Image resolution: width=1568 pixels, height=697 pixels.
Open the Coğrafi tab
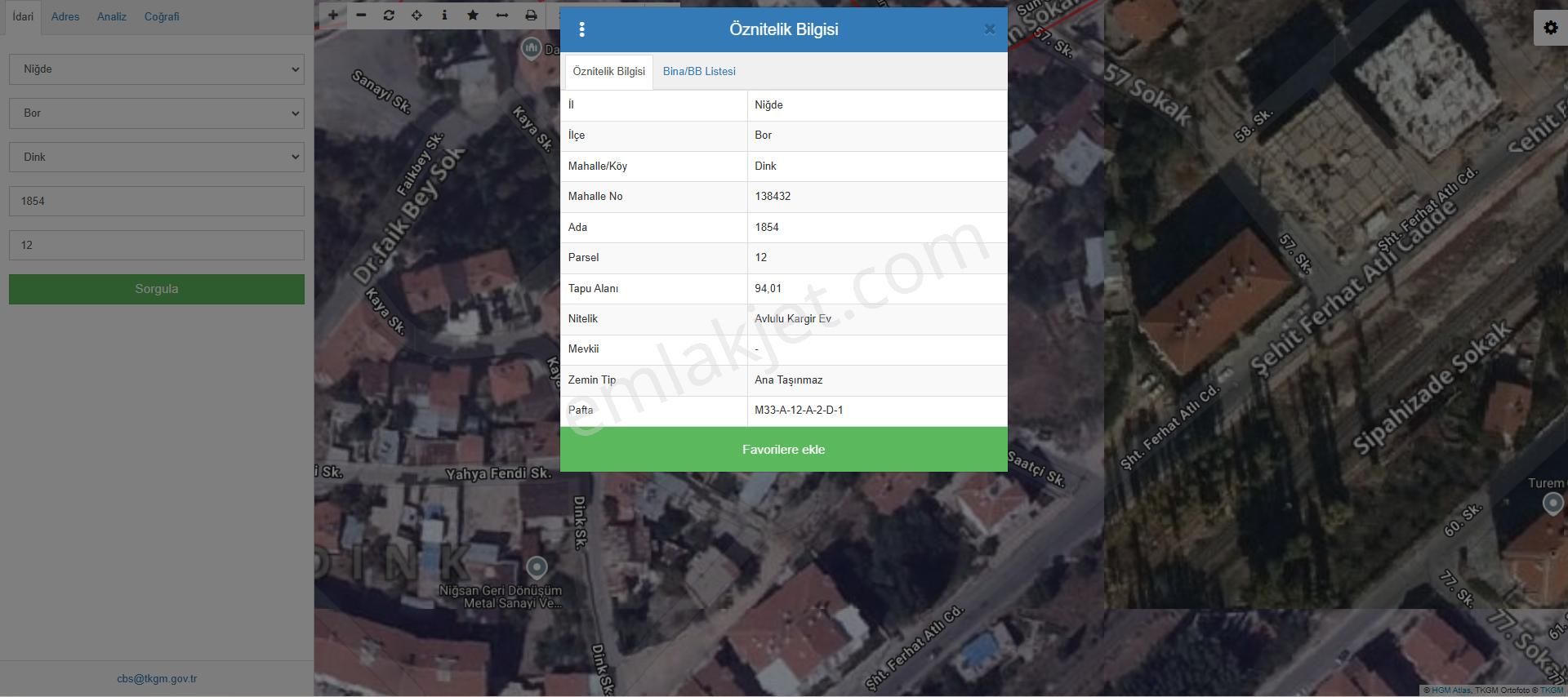(162, 16)
